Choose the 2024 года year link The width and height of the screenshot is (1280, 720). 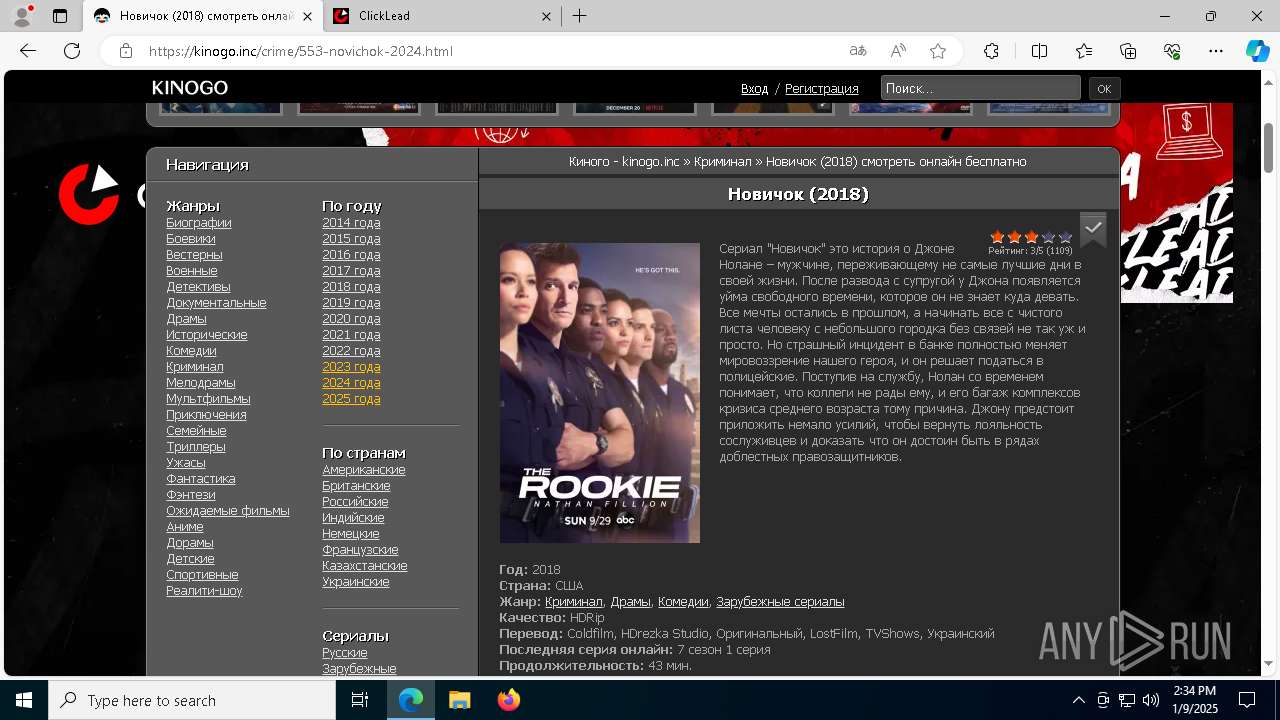click(351, 383)
